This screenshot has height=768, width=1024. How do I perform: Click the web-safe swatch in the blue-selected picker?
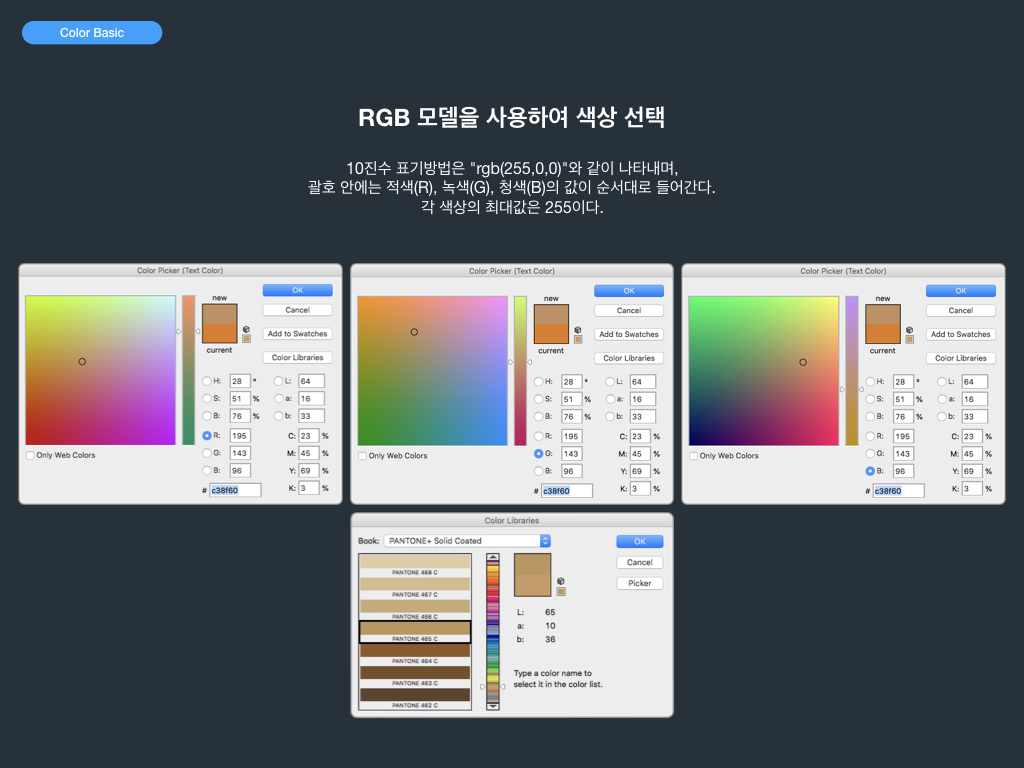(909, 339)
